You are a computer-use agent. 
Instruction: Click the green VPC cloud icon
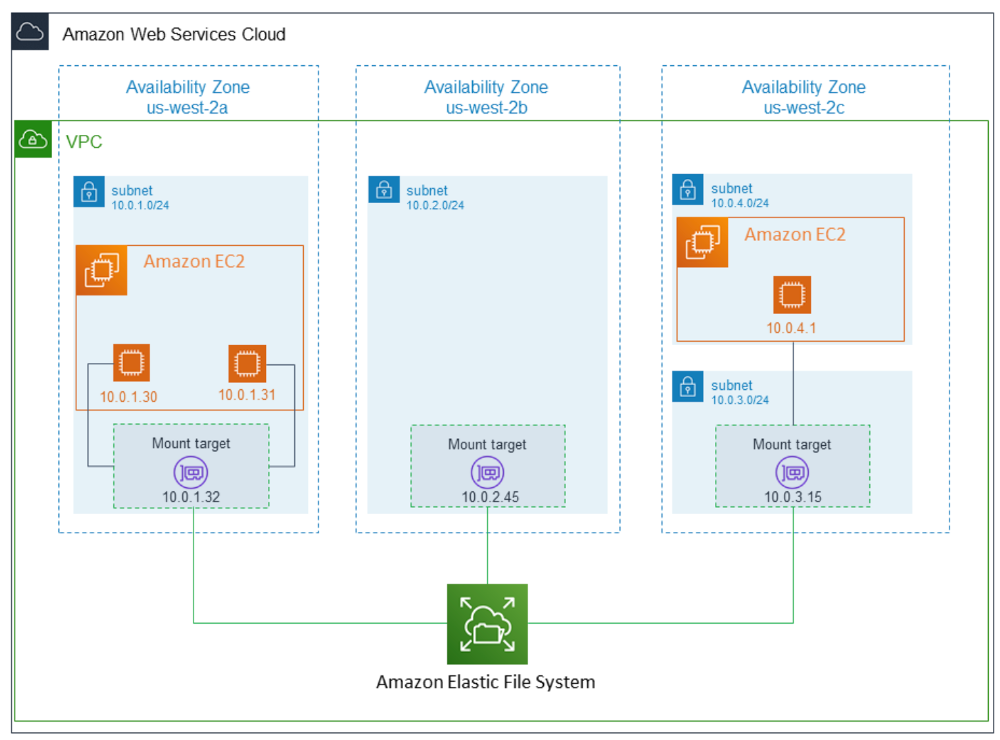(x=33, y=139)
